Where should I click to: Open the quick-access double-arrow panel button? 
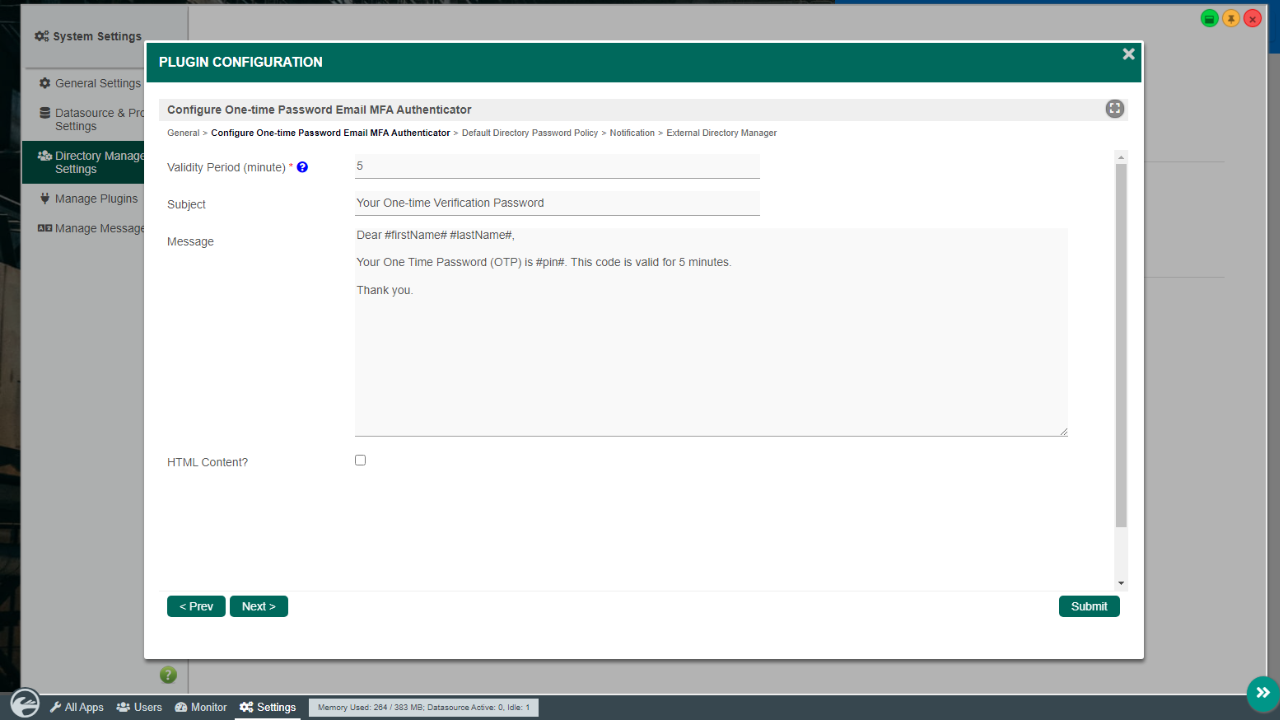tap(1263, 693)
